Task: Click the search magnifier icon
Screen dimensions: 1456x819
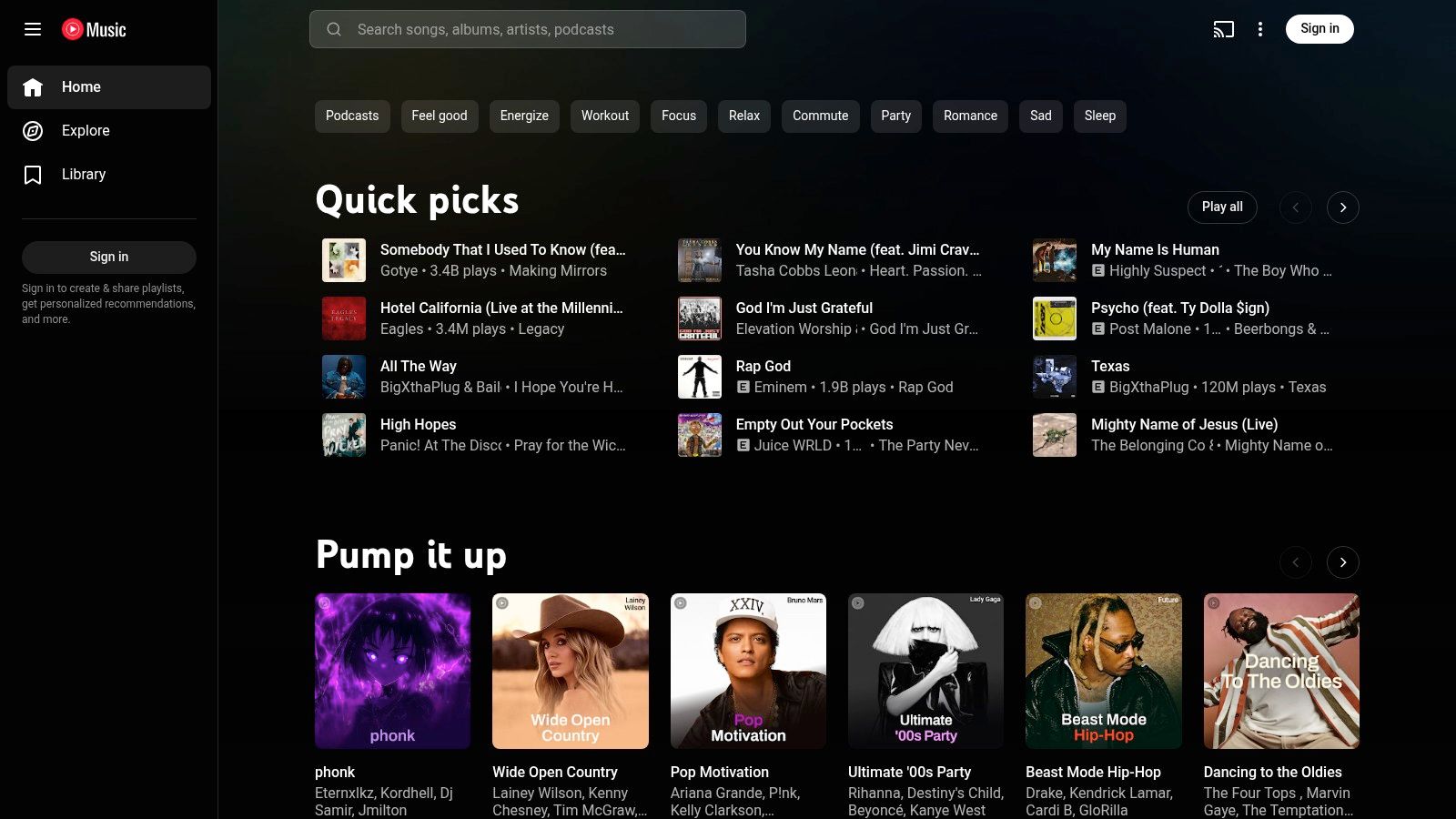Action: [x=334, y=29]
